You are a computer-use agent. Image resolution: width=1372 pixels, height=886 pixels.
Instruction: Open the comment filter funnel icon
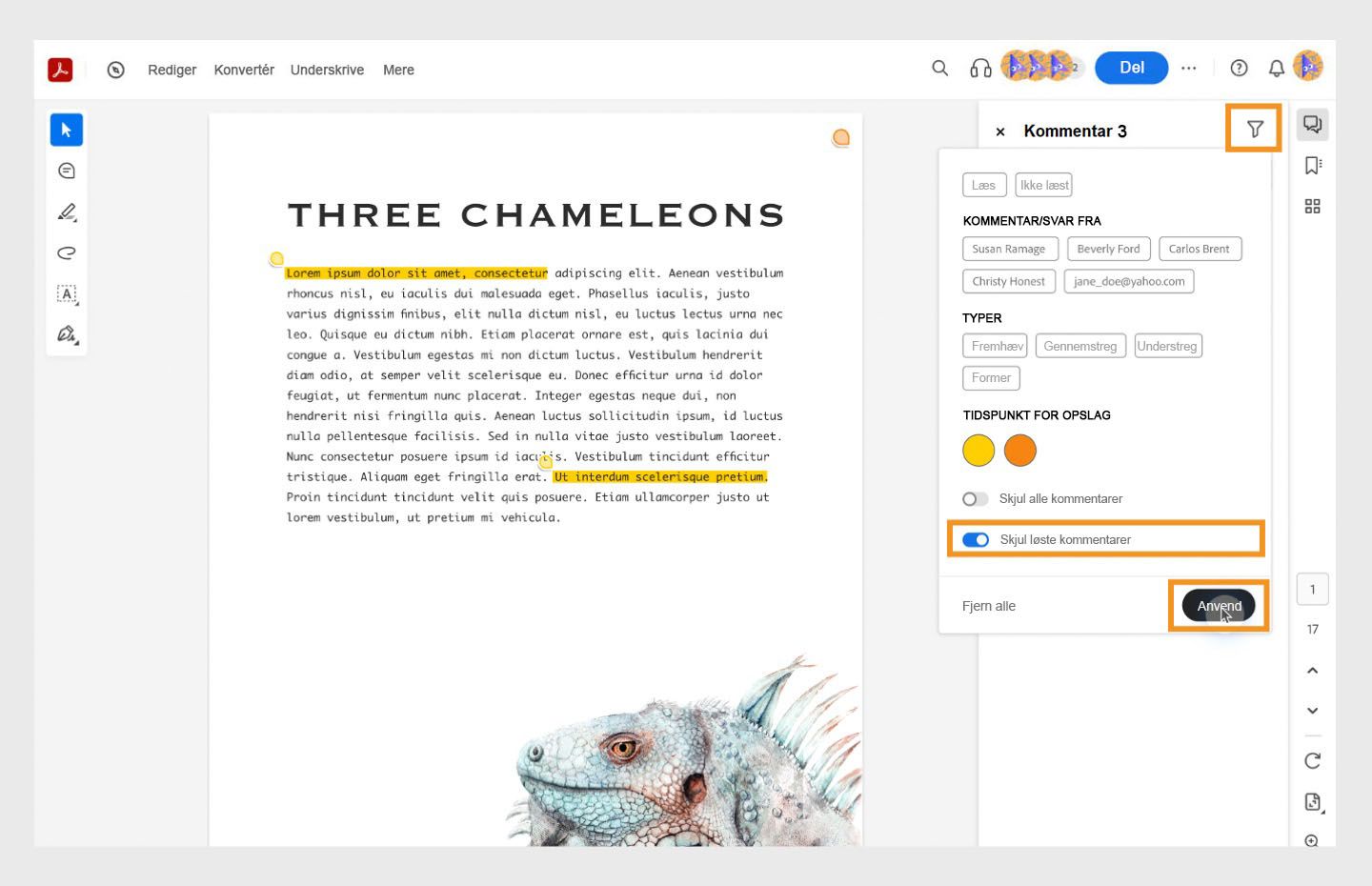point(1255,129)
